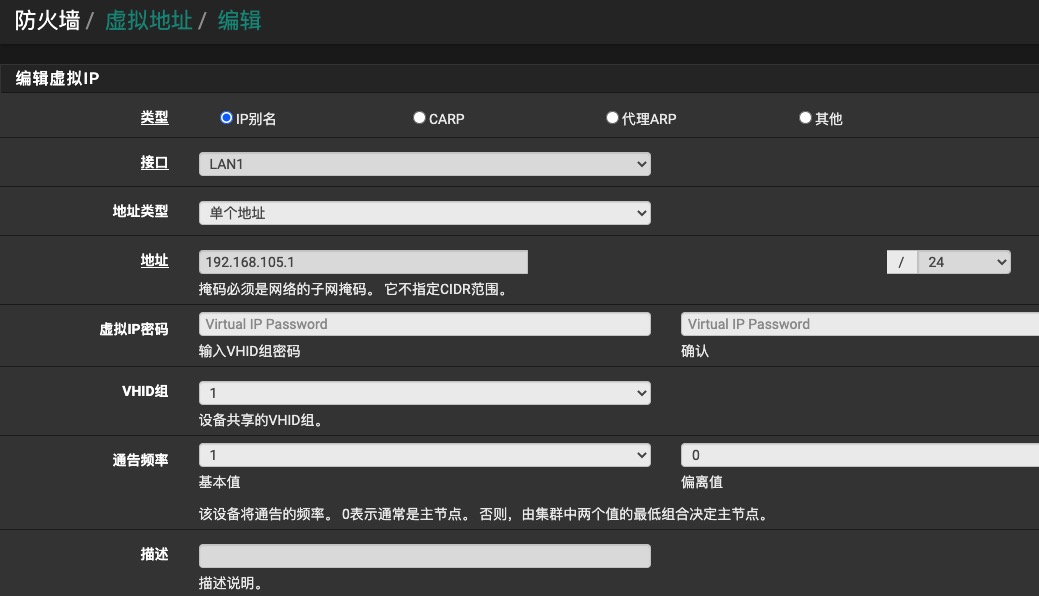
Task: Expand the VHID组 dropdown
Action: point(424,393)
